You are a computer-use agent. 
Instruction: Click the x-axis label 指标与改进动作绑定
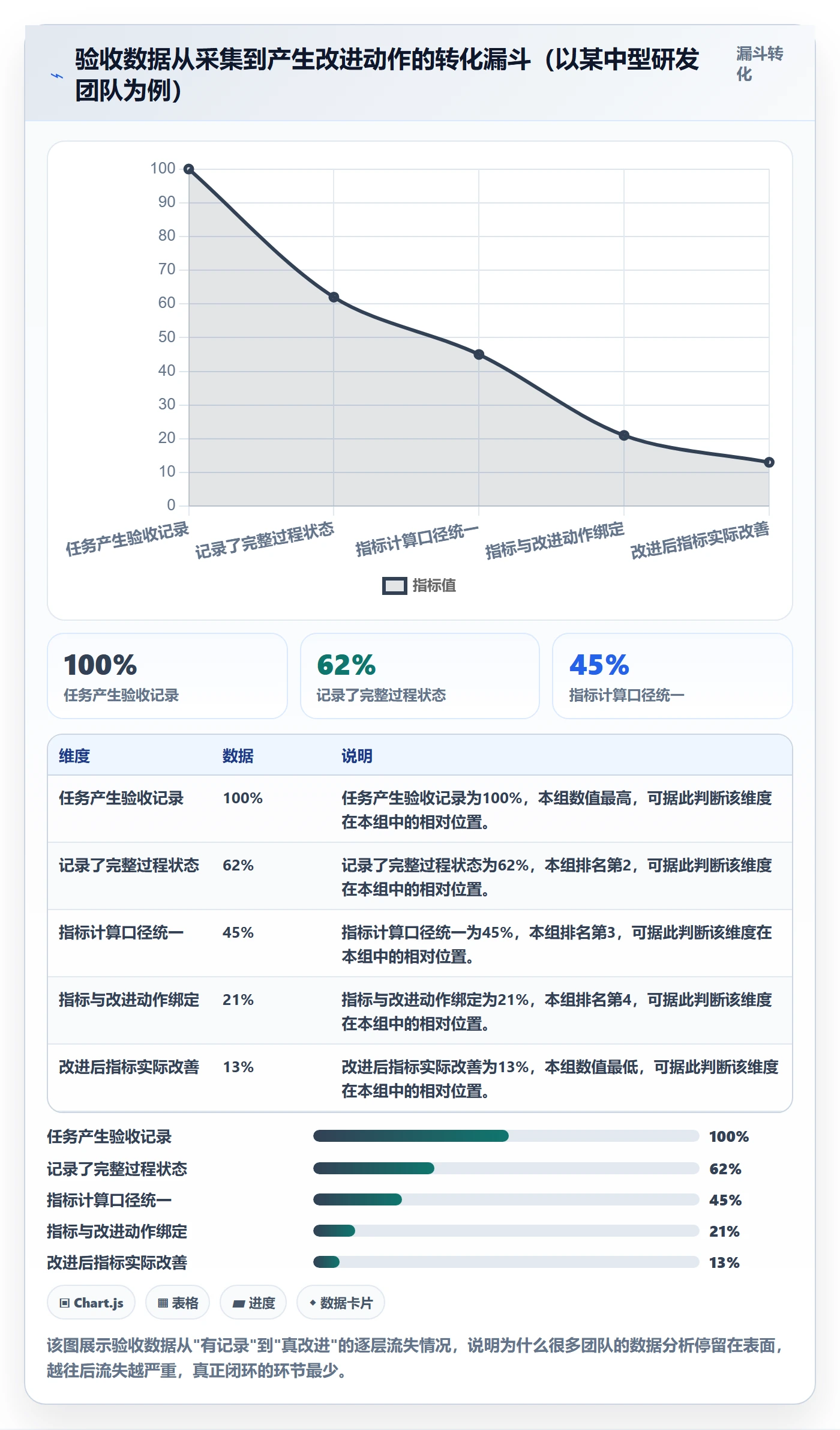[554, 540]
